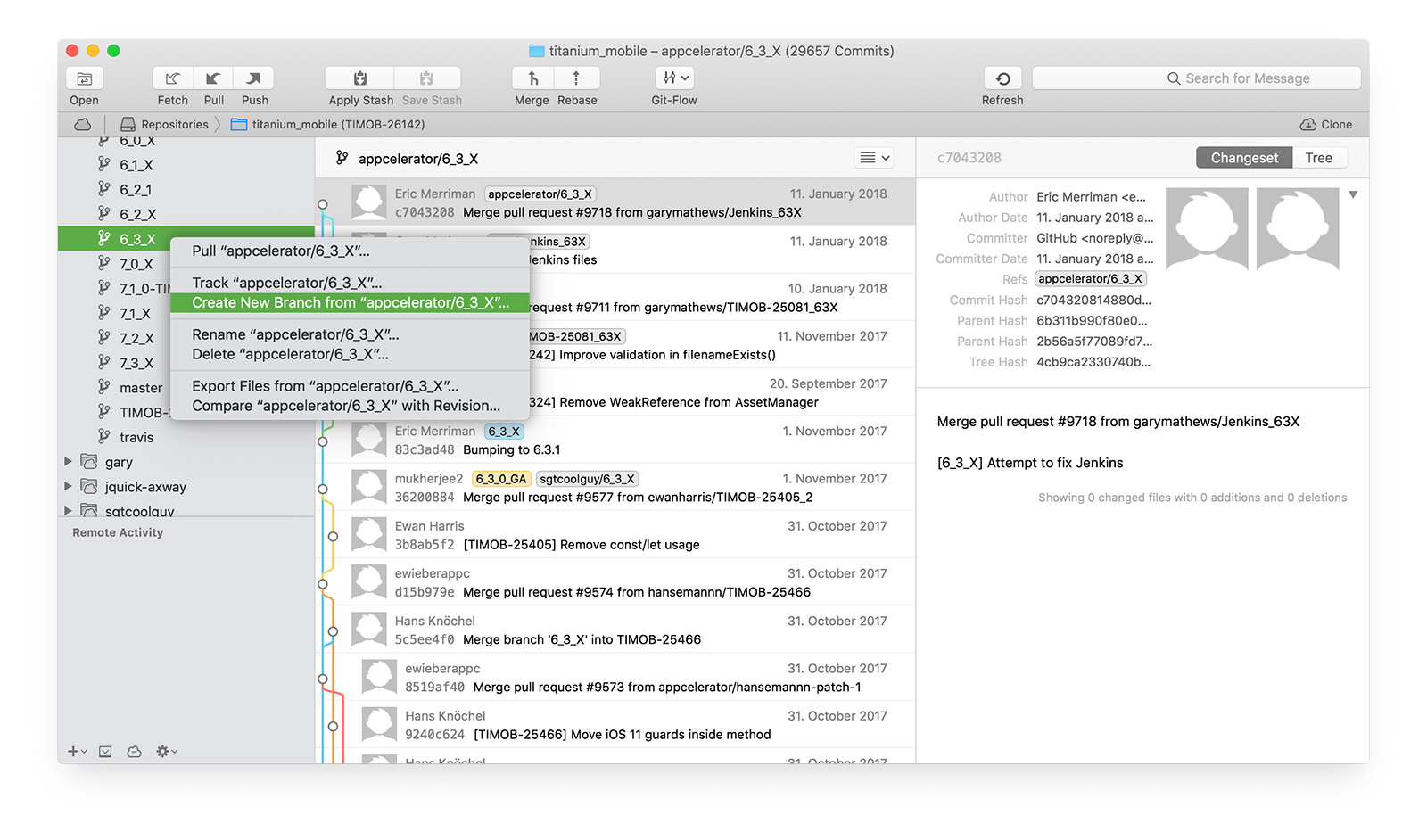
Task: Open the gear settings menu in sidebar footer
Action: [x=167, y=752]
